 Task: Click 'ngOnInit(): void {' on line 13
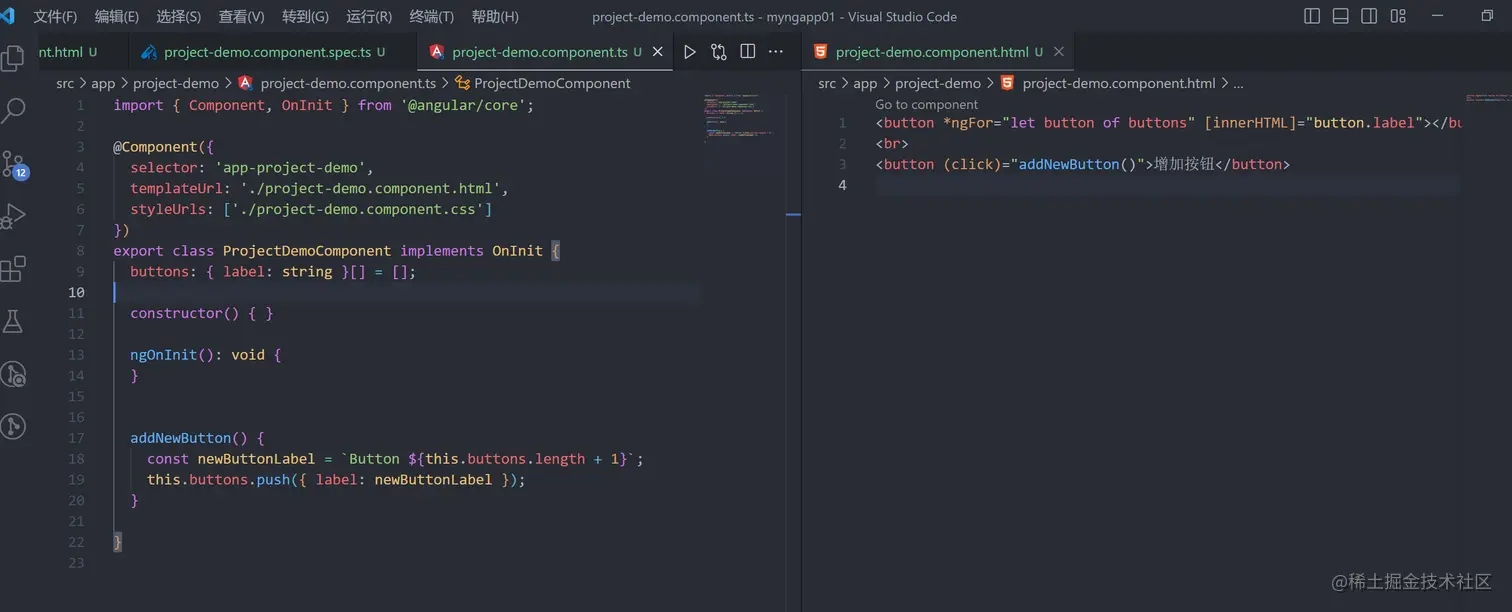pos(206,355)
